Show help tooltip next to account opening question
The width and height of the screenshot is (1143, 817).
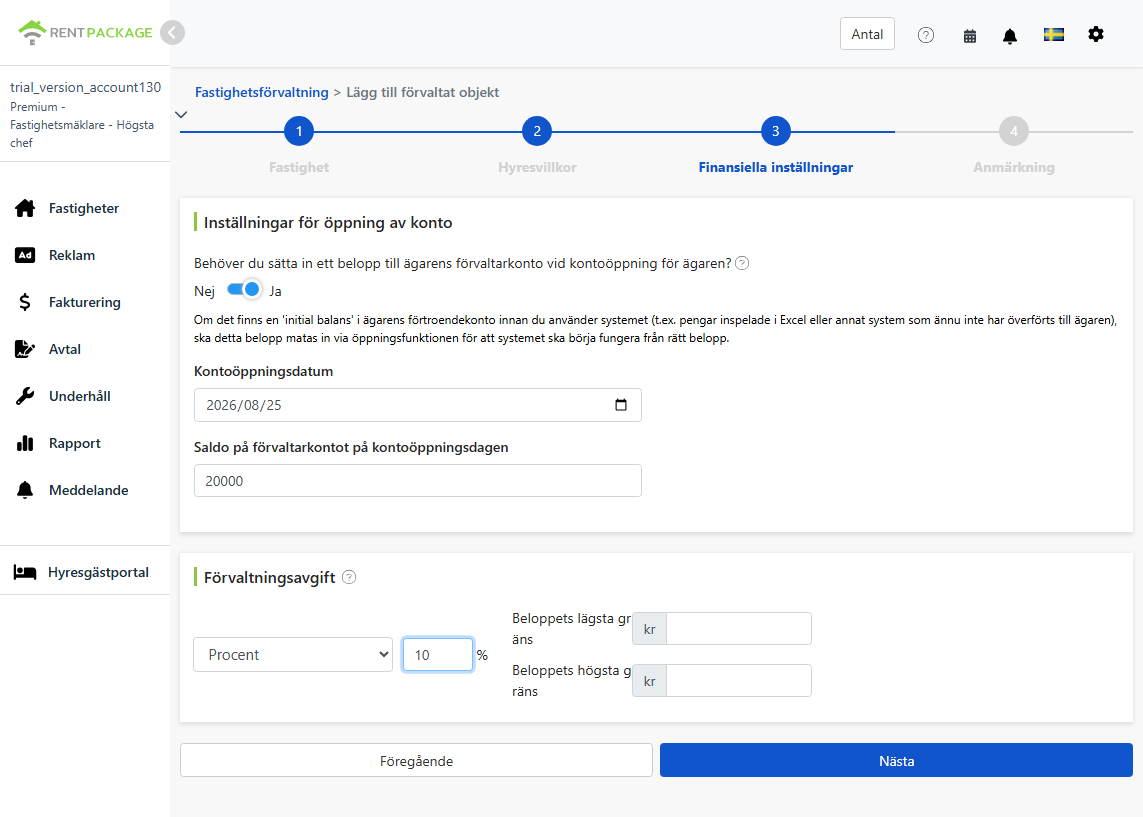tap(742, 263)
